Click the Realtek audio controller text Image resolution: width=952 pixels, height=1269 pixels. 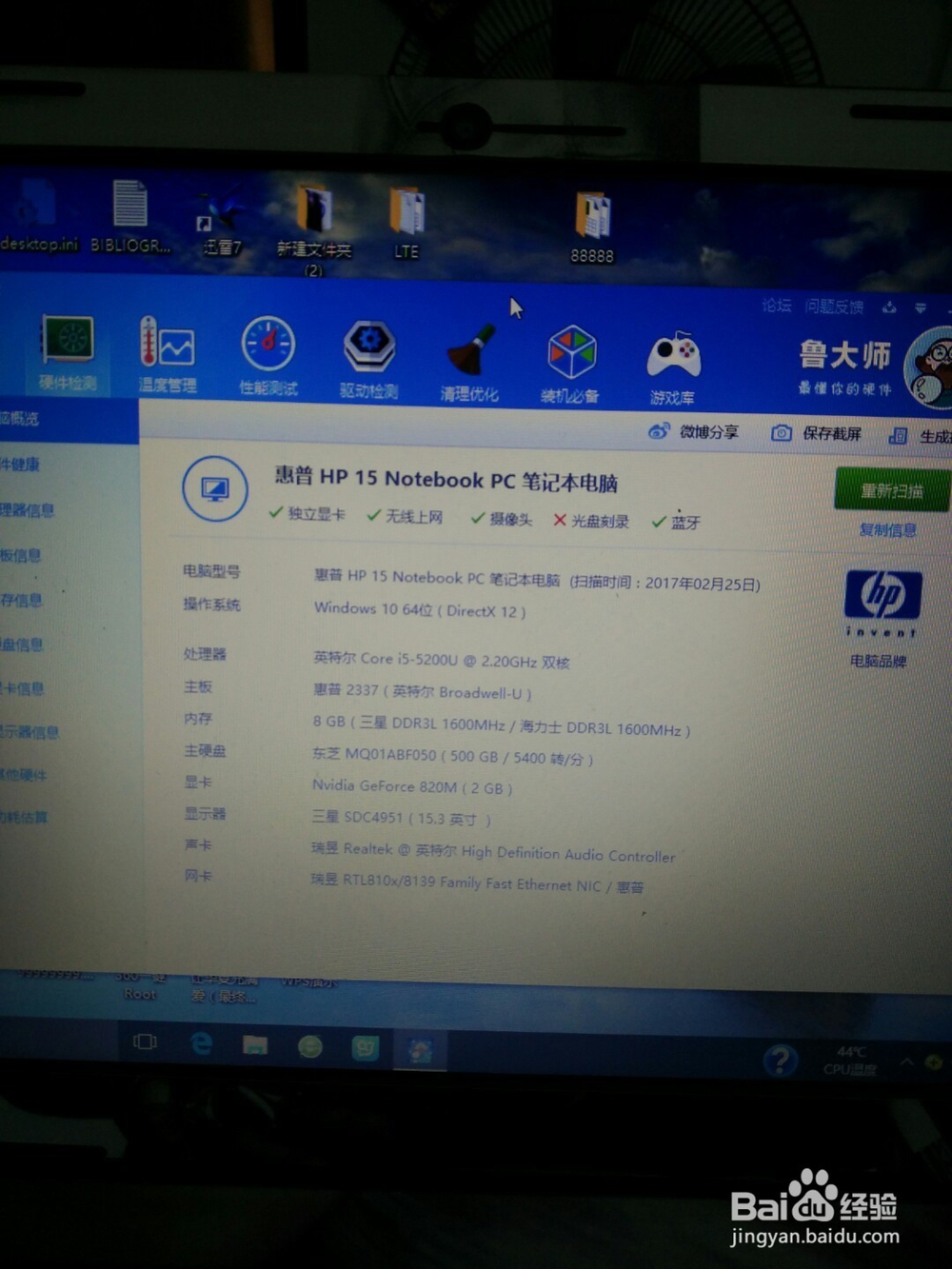coord(493,852)
